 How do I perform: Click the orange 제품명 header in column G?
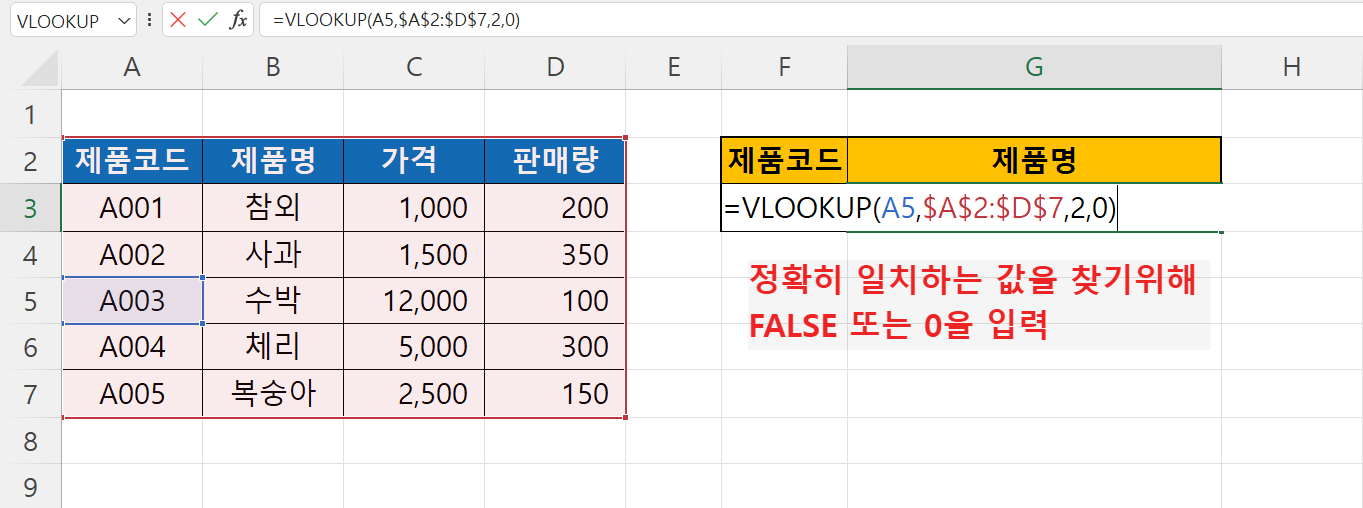coord(1034,160)
